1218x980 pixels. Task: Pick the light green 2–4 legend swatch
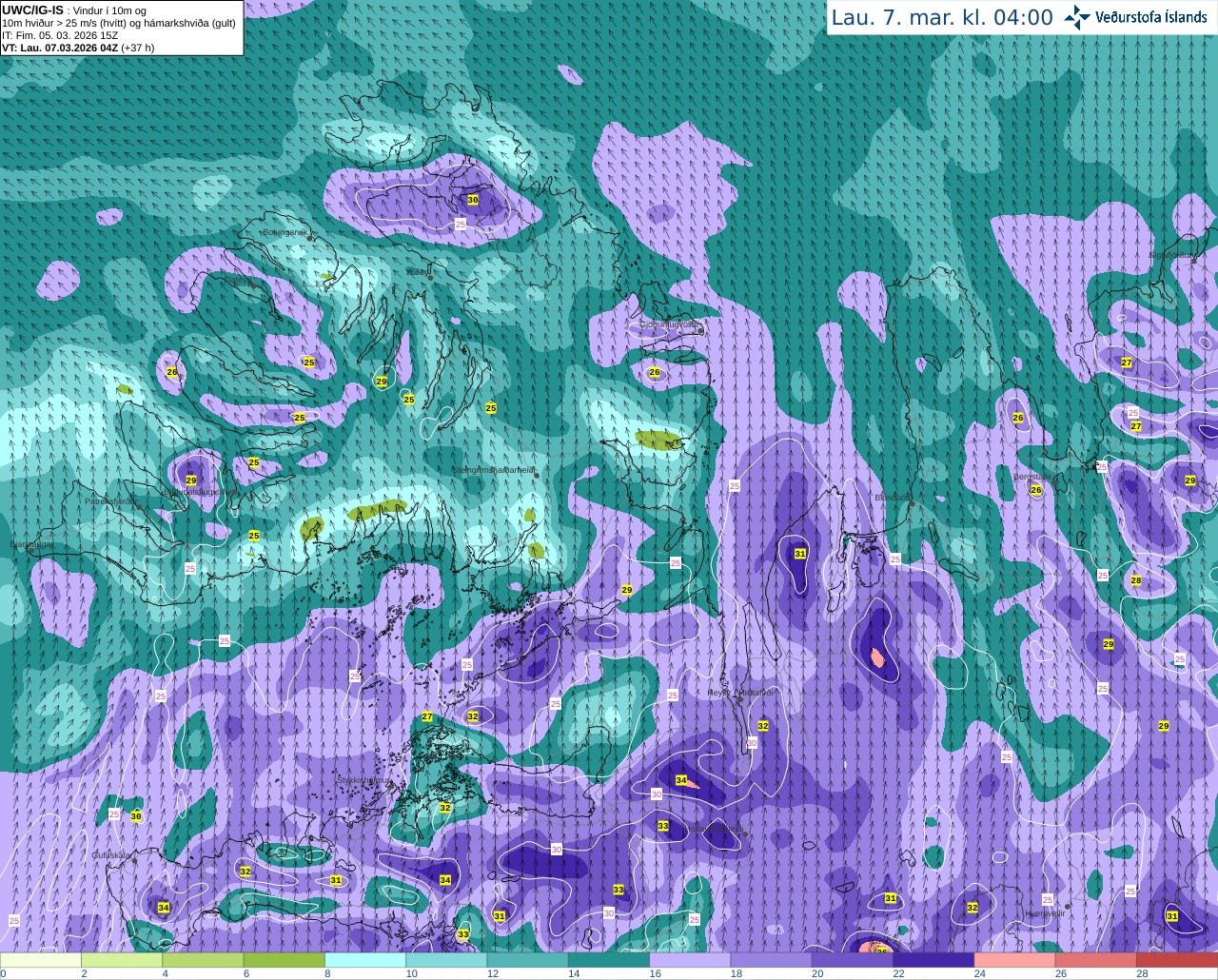[x=122, y=960]
